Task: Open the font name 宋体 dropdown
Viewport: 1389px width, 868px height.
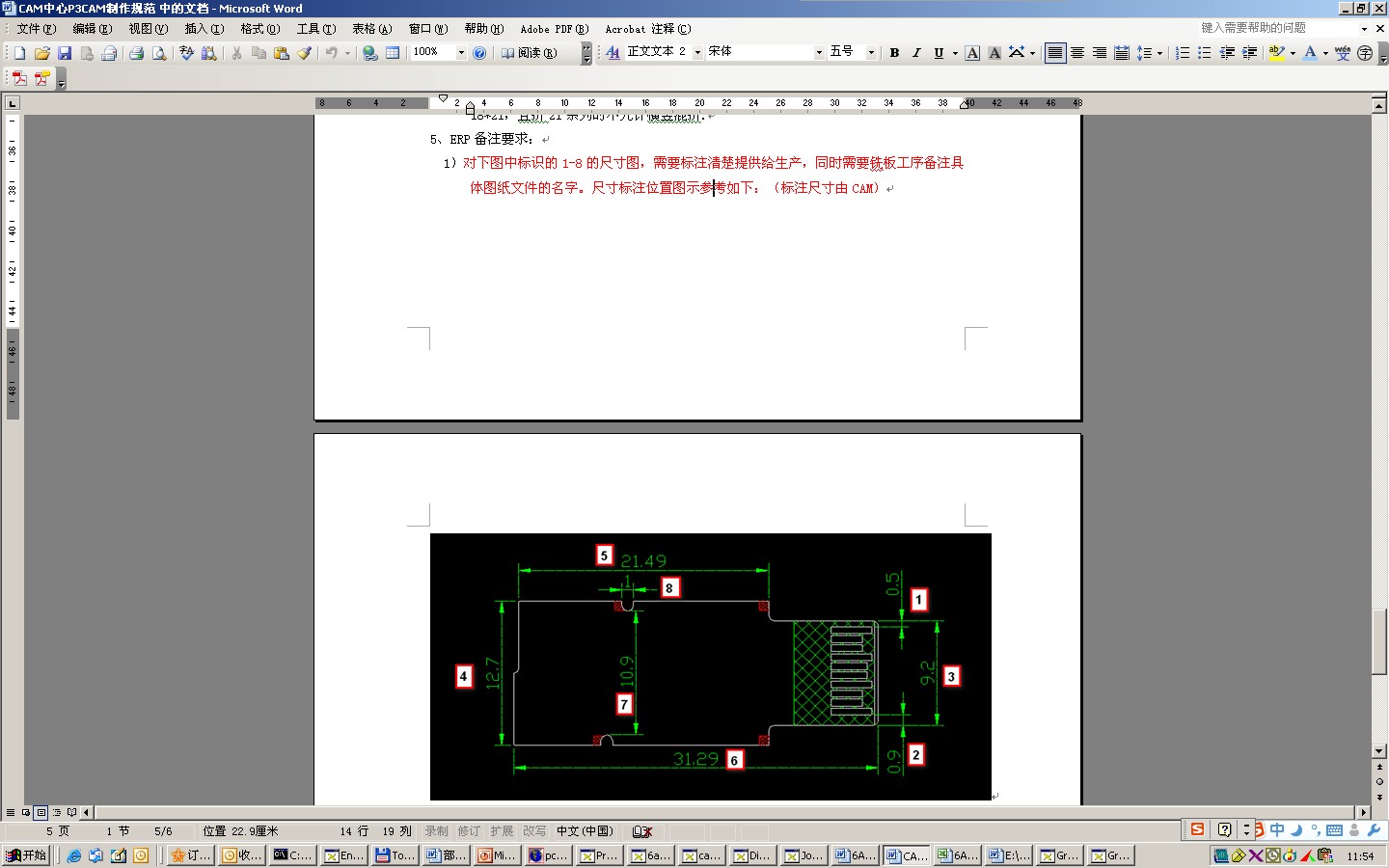Action: point(819,53)
